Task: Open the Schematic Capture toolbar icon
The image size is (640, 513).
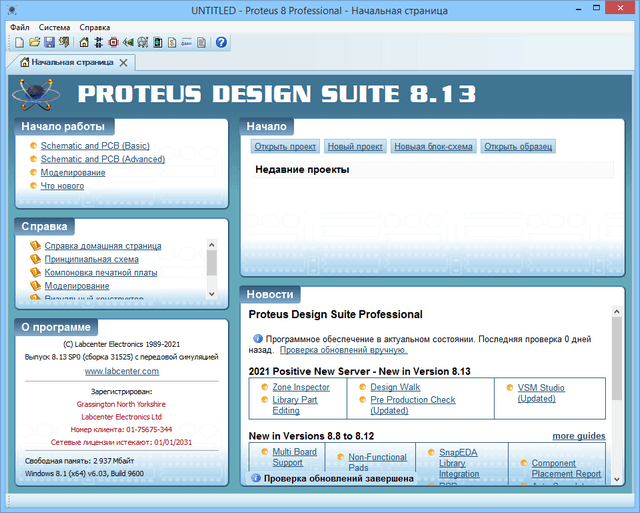Action: pos(98,42)
